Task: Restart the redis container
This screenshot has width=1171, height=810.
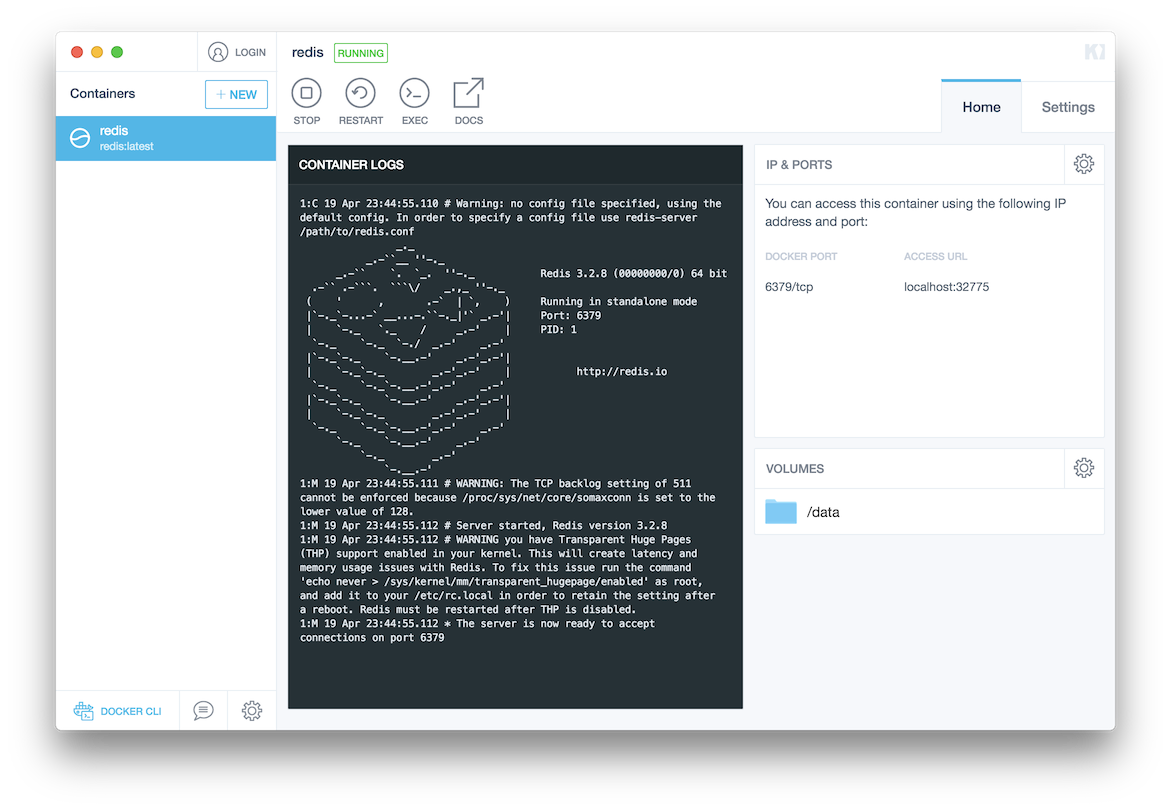Action: 360,100
